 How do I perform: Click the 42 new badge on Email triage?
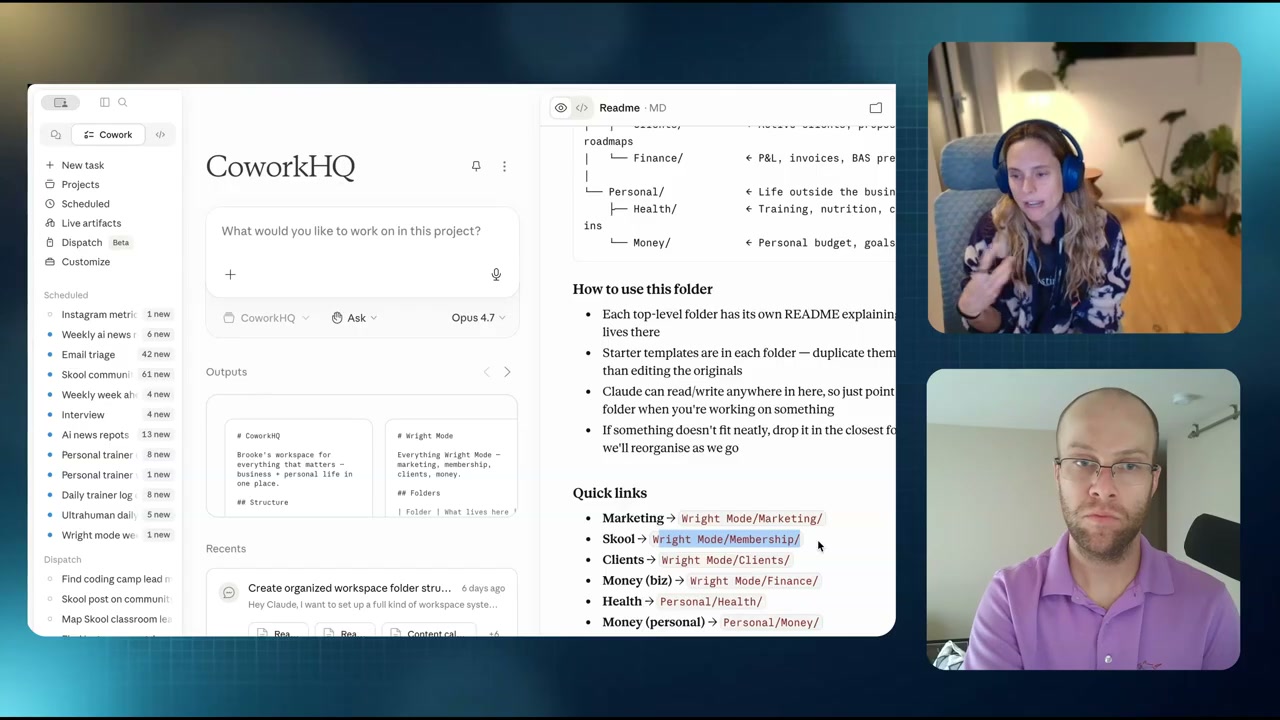[156, 354]
